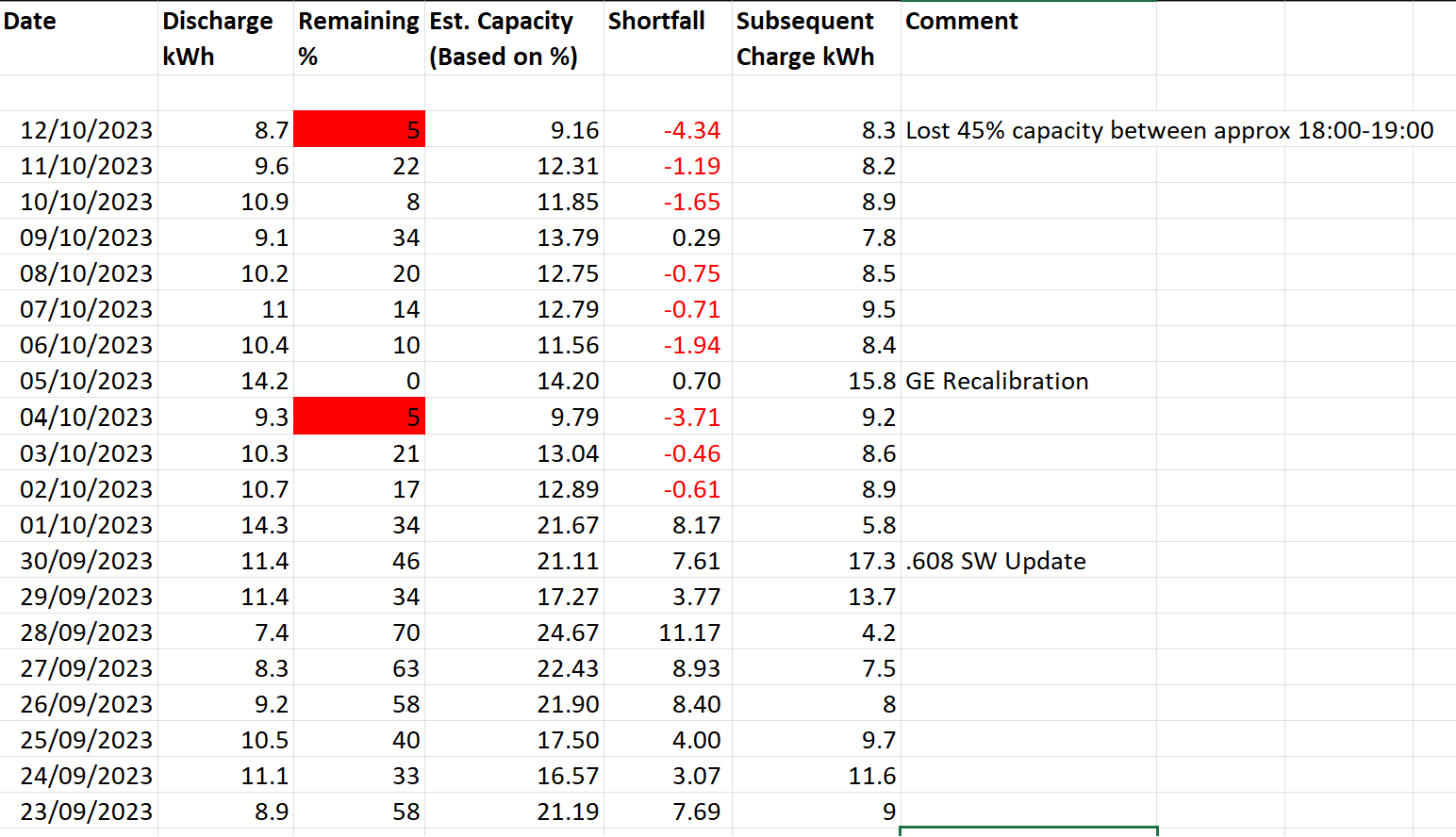Select est. capacity value 17.50
1456x837 pixels.
514,740
